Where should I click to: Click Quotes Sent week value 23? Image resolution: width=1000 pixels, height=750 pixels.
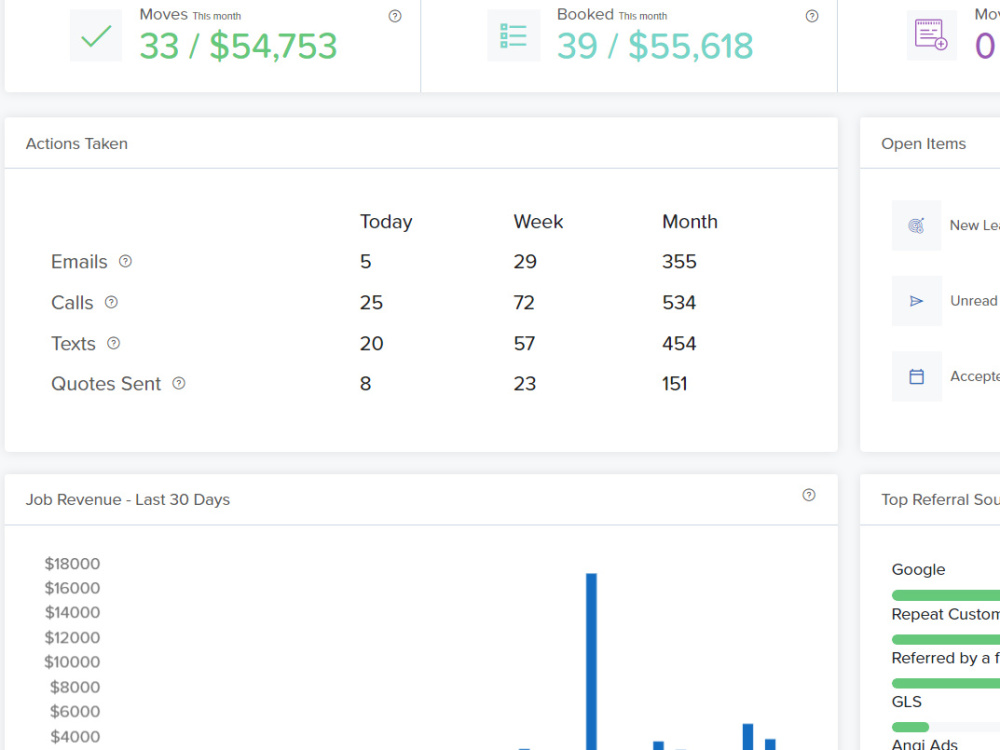pyautogui.click(x=525, y=383)
